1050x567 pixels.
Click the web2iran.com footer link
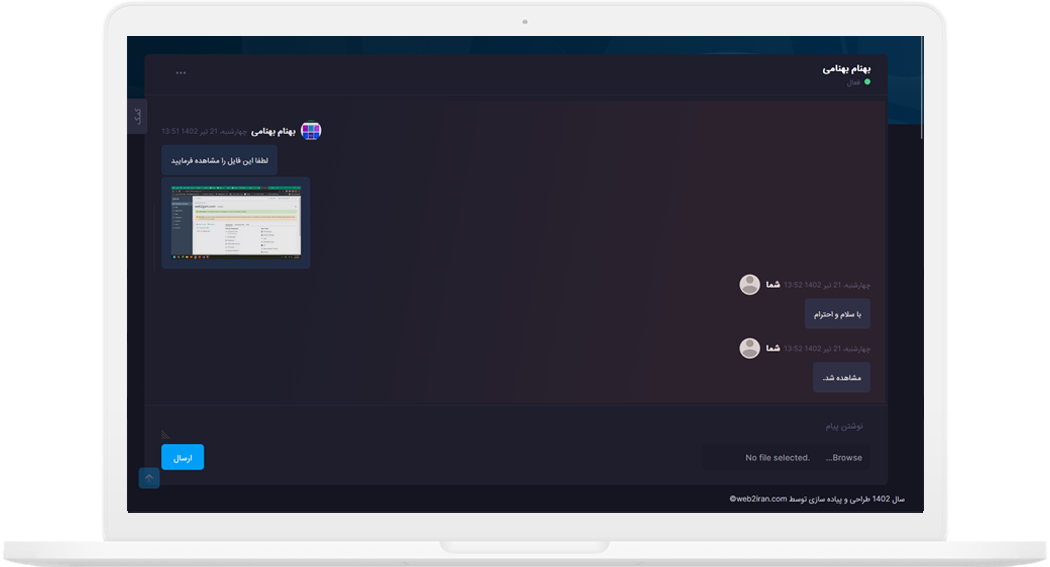(758, 499)
